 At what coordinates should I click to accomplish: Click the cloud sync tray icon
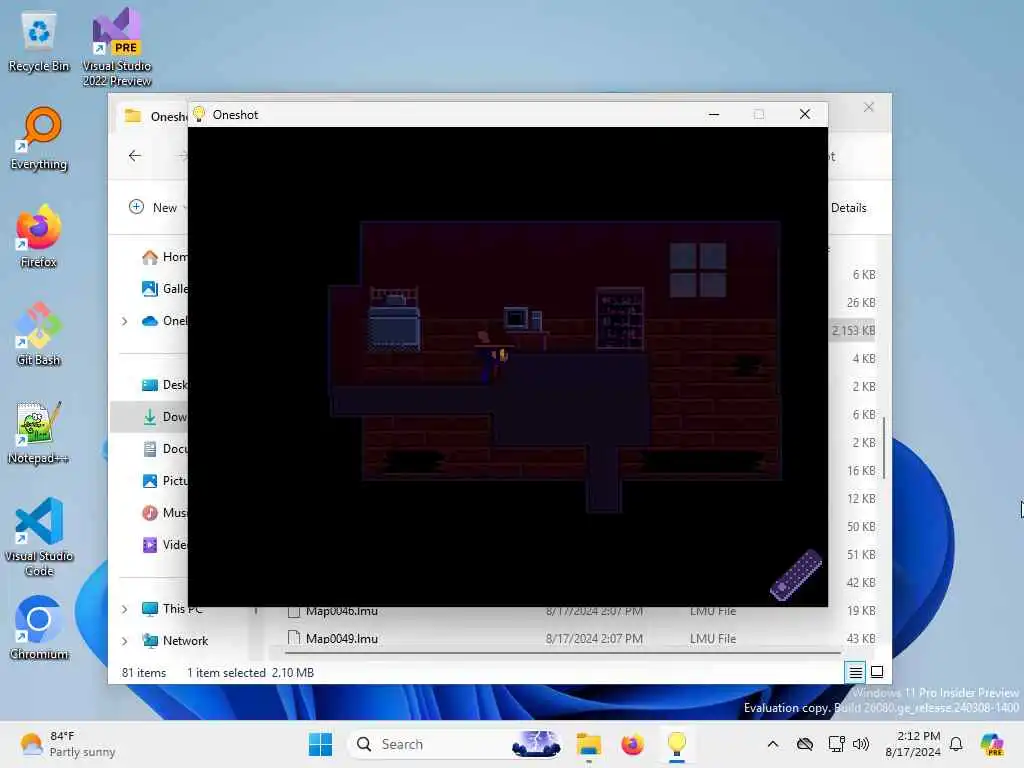click(805, 744)
